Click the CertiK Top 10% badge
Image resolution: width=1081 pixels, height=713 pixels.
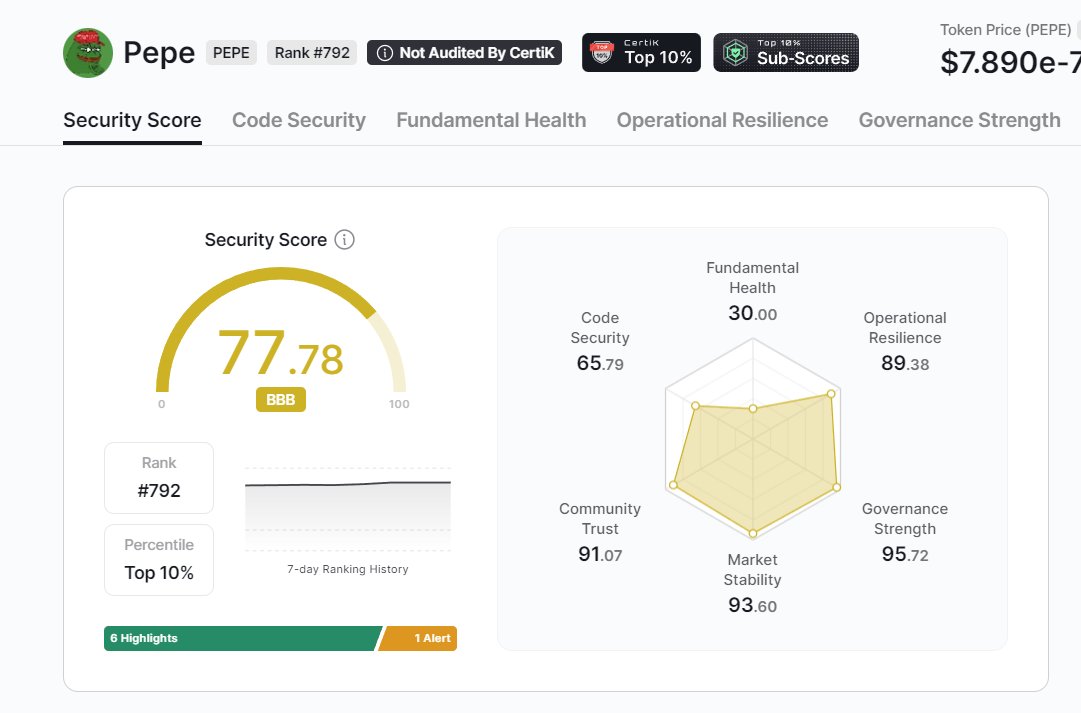tap(641, 52)
